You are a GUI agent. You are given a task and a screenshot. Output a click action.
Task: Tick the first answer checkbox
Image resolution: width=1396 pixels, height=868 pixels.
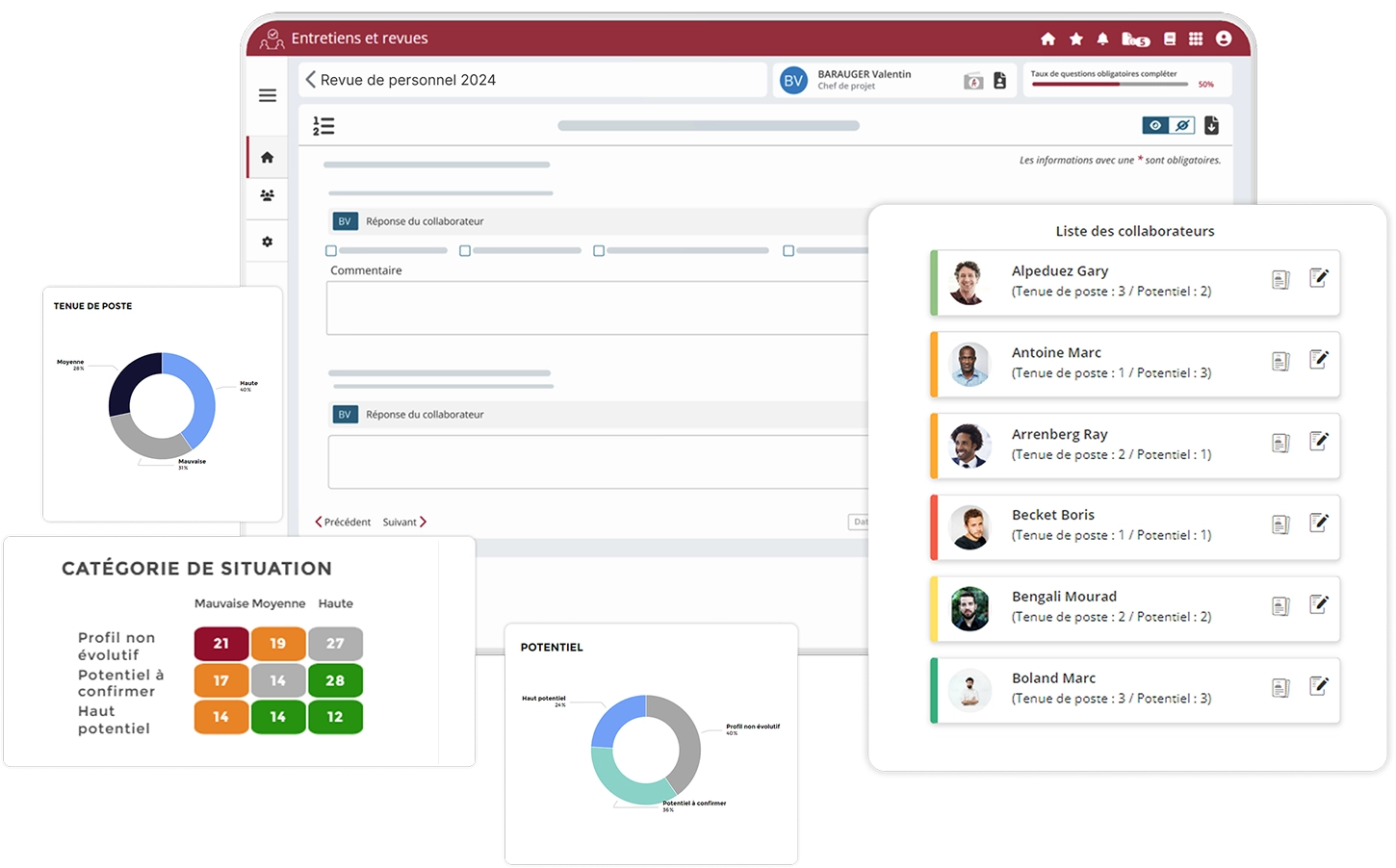coord(331,250)
